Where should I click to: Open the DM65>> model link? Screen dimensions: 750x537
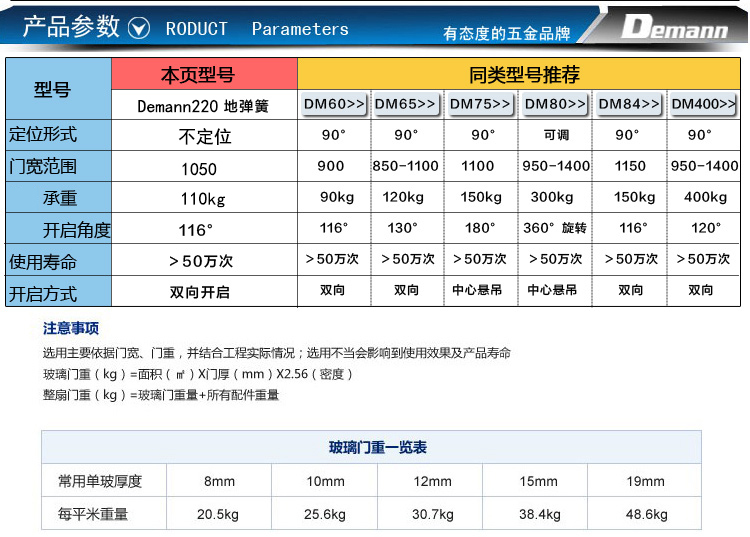point(405,104)
